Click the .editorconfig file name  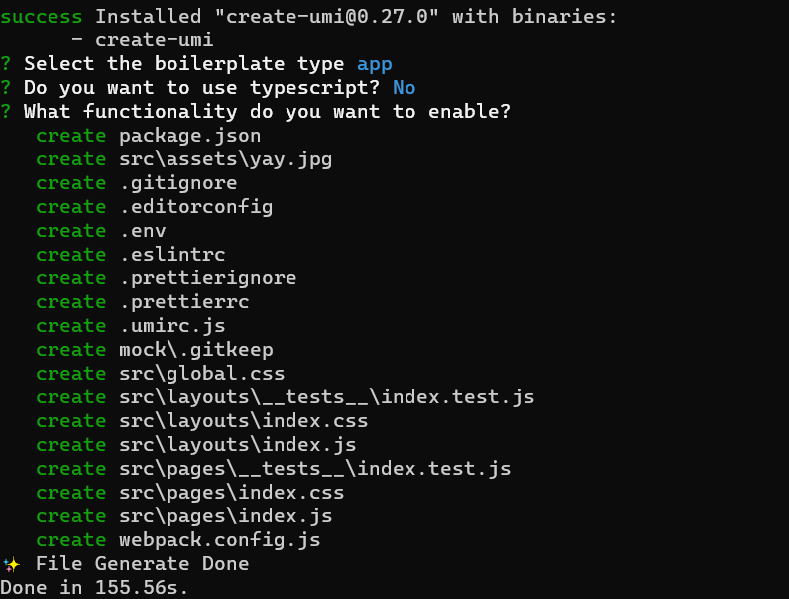tap(197, 207)
